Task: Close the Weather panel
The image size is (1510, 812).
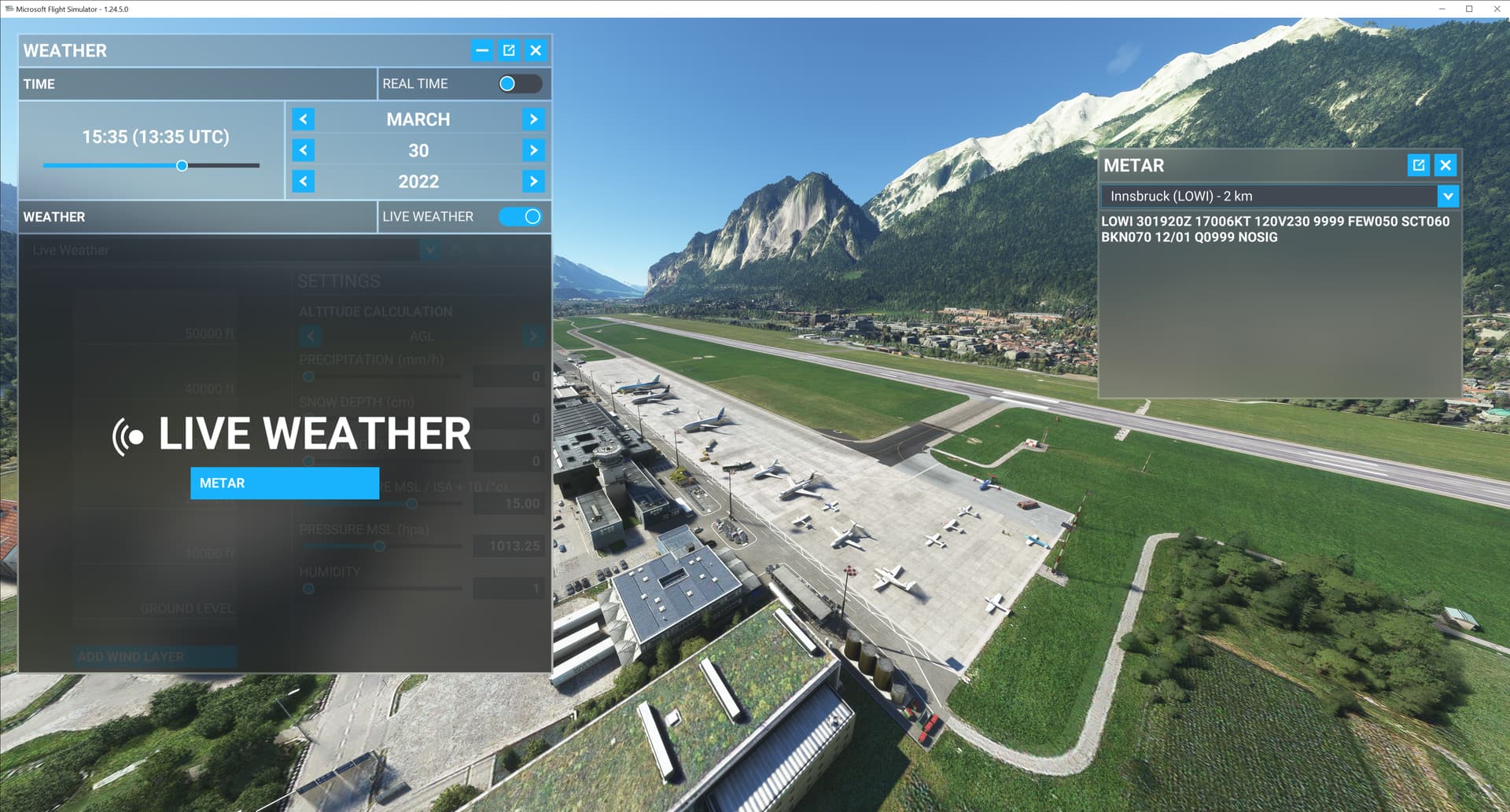Action: (536, 50)
